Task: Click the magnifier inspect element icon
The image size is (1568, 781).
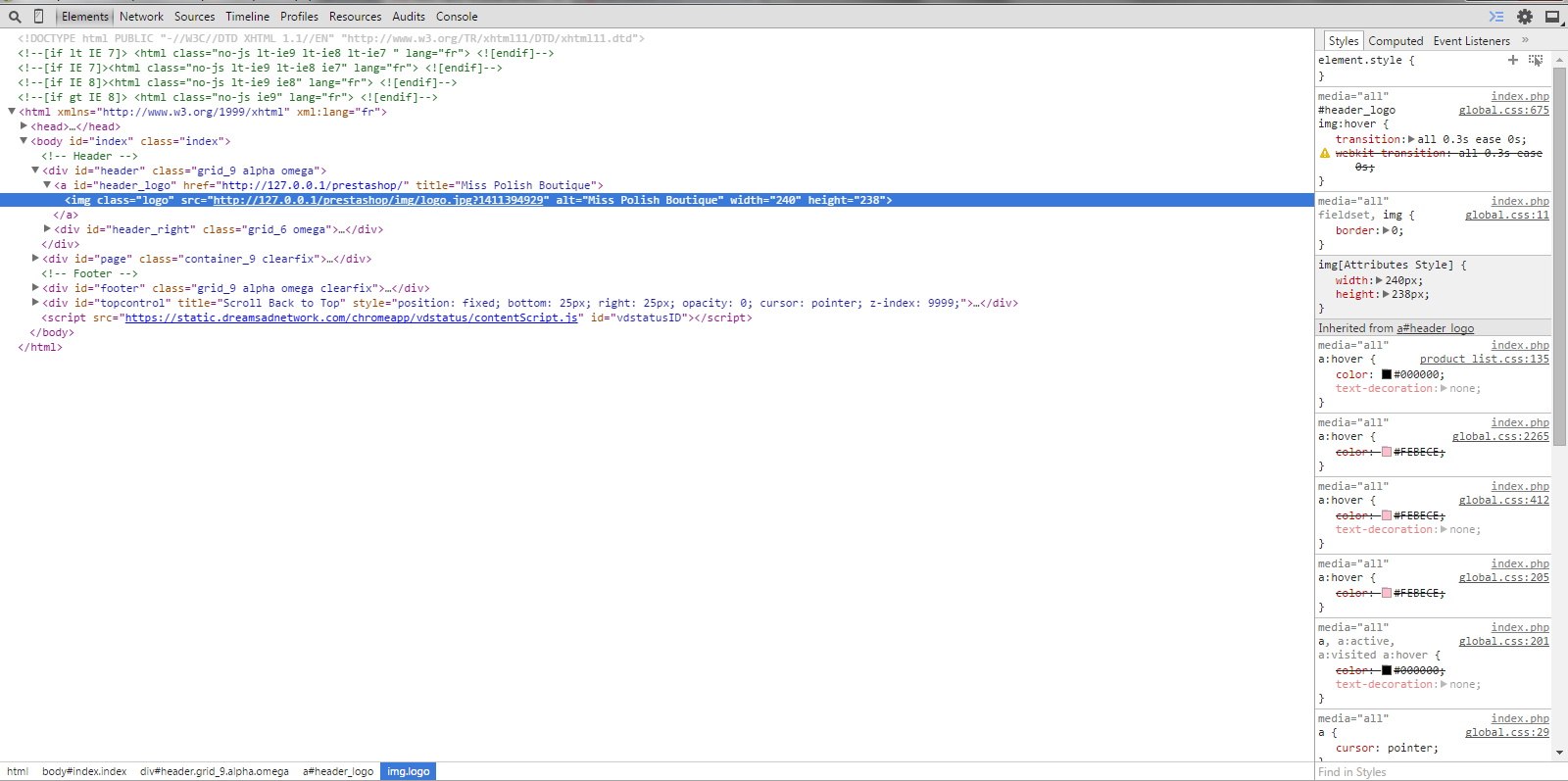Action: click(15, 17)
